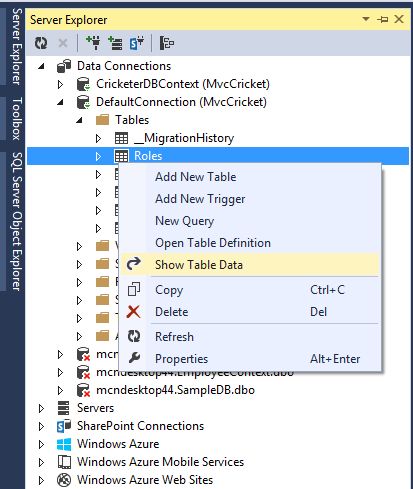Click the Windows Azure Web Sites icon

(x=64, y=480)
